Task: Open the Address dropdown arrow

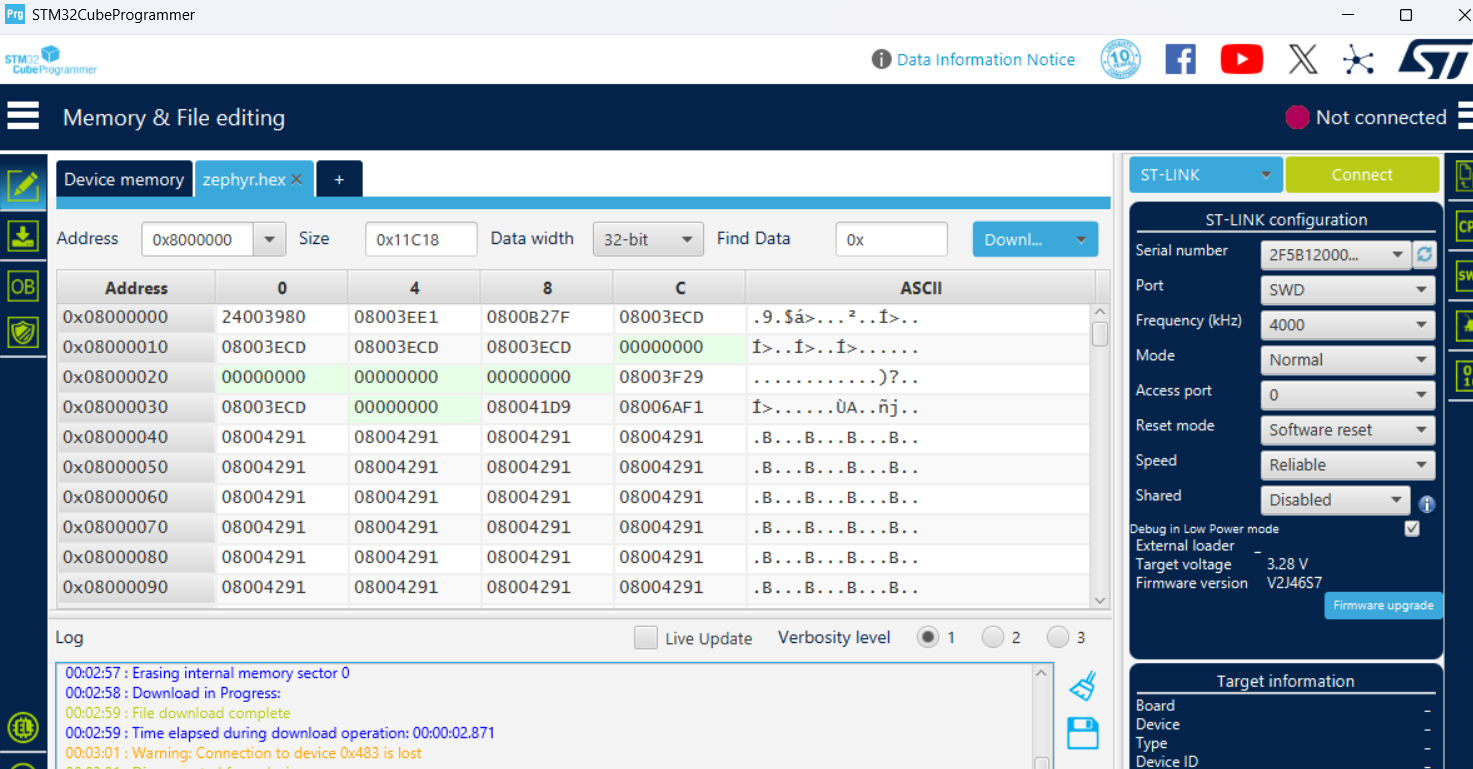Action: coord(269,240)
